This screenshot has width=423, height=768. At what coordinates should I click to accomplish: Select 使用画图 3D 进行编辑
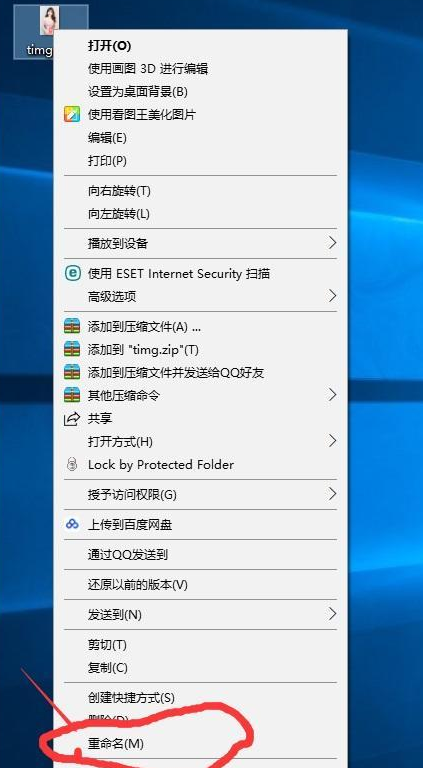click(x=200, y=69)
